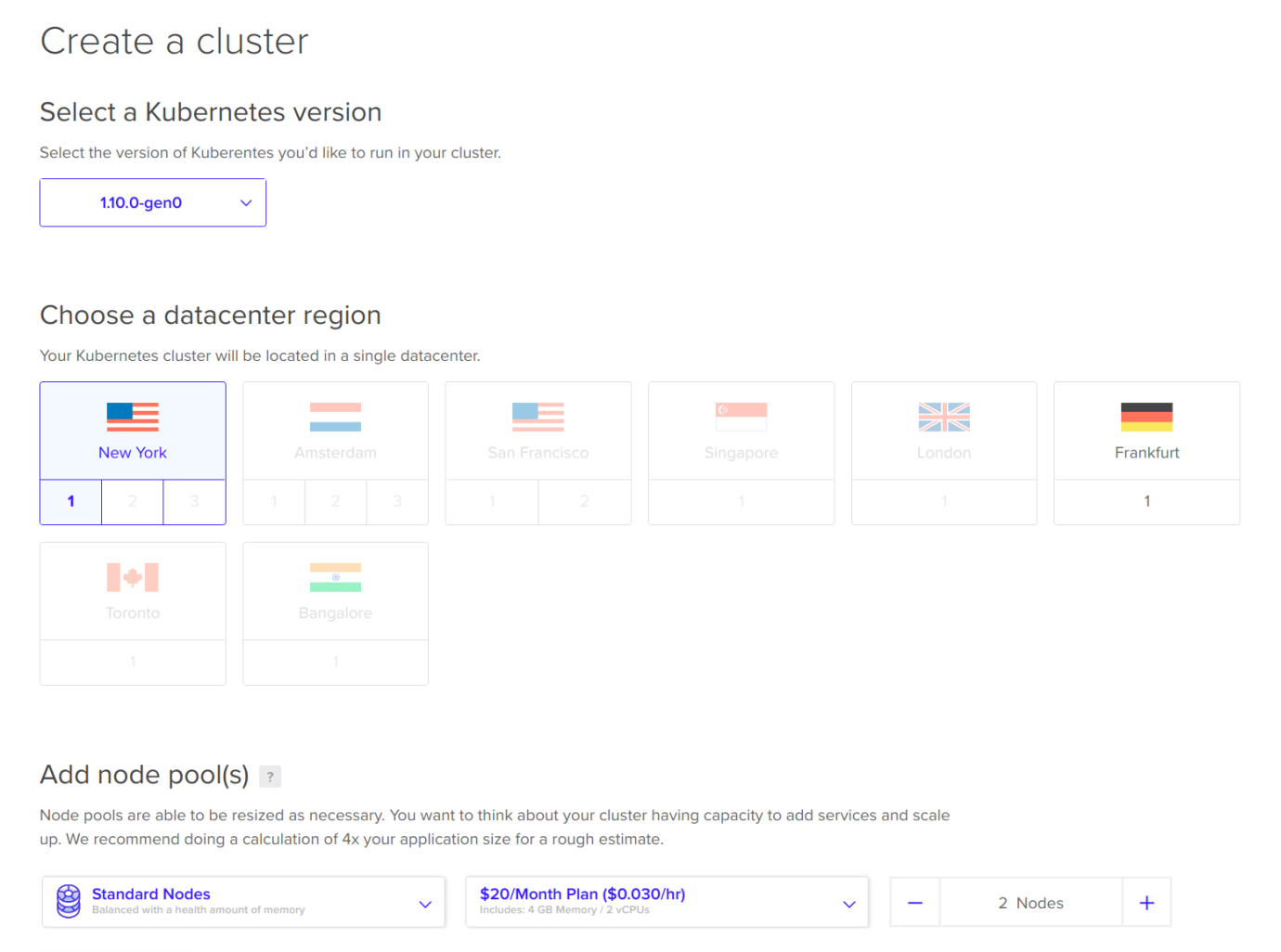Click the Standard Nodes stack icon
This screenshot has height=952, width=1281.
click(69, 901)
